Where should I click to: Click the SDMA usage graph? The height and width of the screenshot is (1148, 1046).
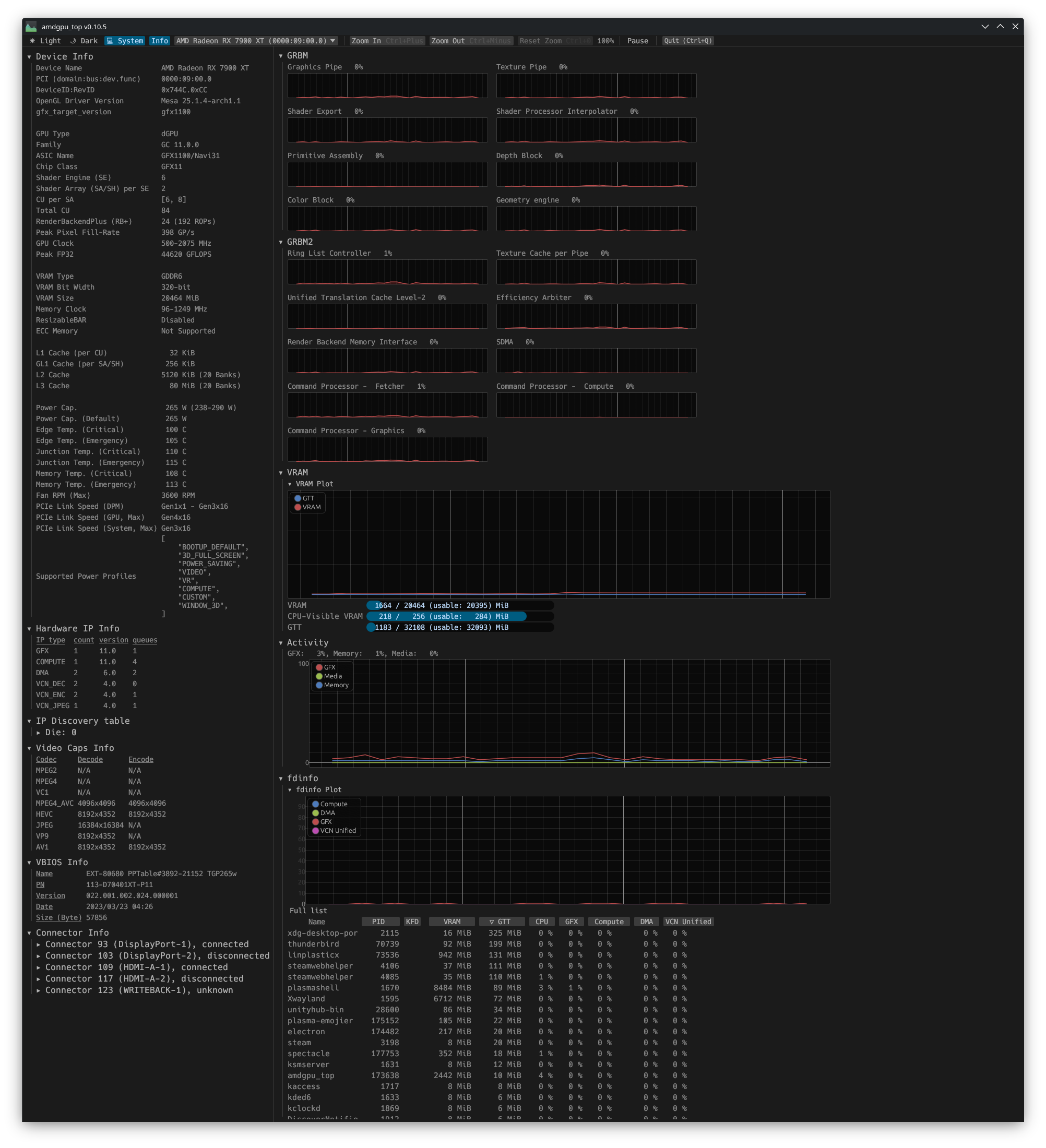coord(596,361)
